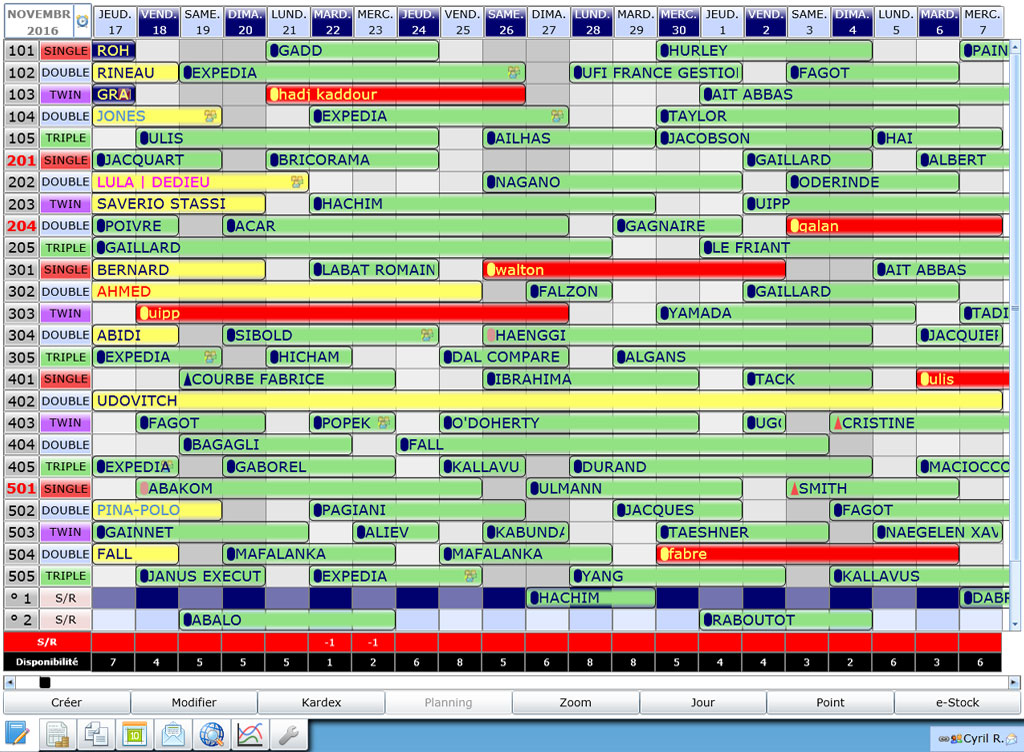This screenshot has height=752, width=1024.
Task: Click the Zoom button
Action: (575, 702)
